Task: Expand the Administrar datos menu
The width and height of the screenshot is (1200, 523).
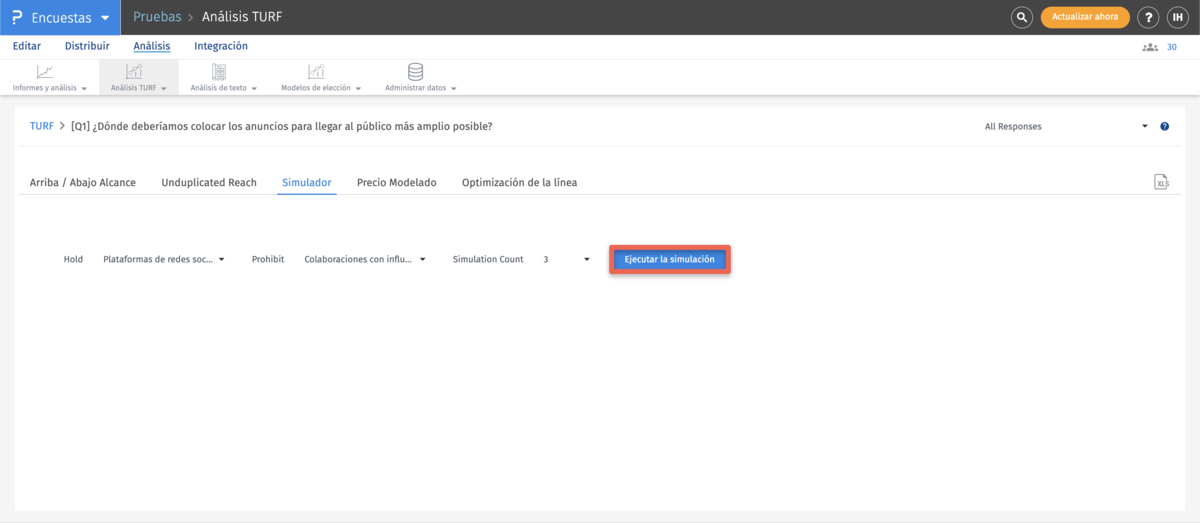Action: [454, 88]
